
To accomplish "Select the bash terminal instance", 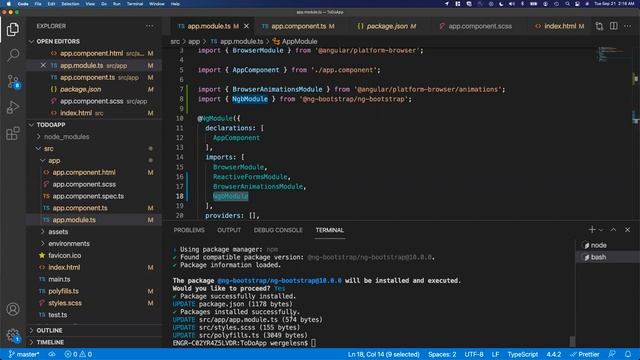I will click(x=607, y=257).
